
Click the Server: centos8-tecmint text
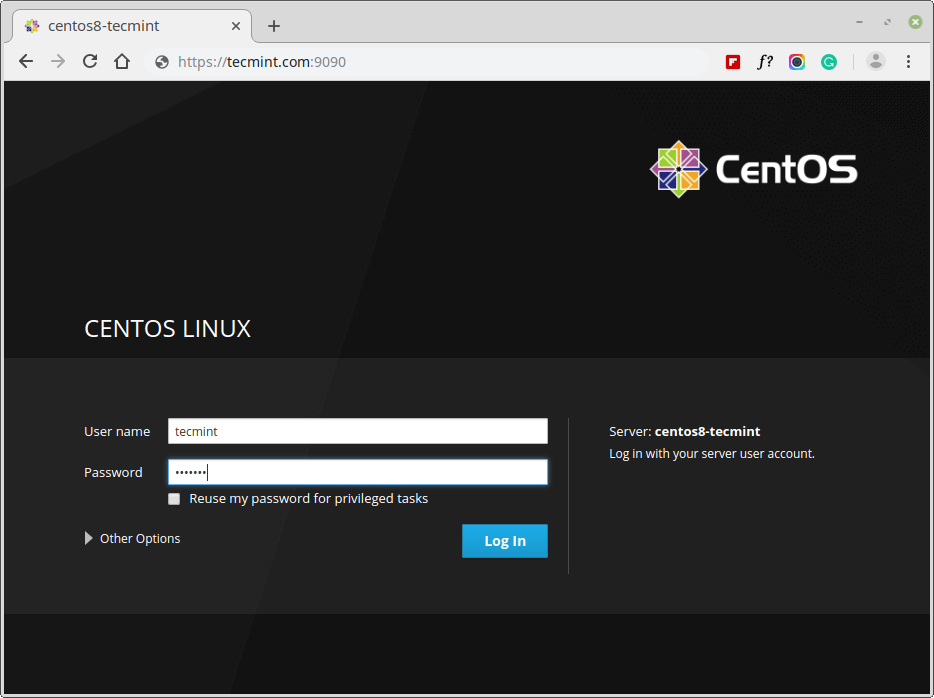coord(684,431)
